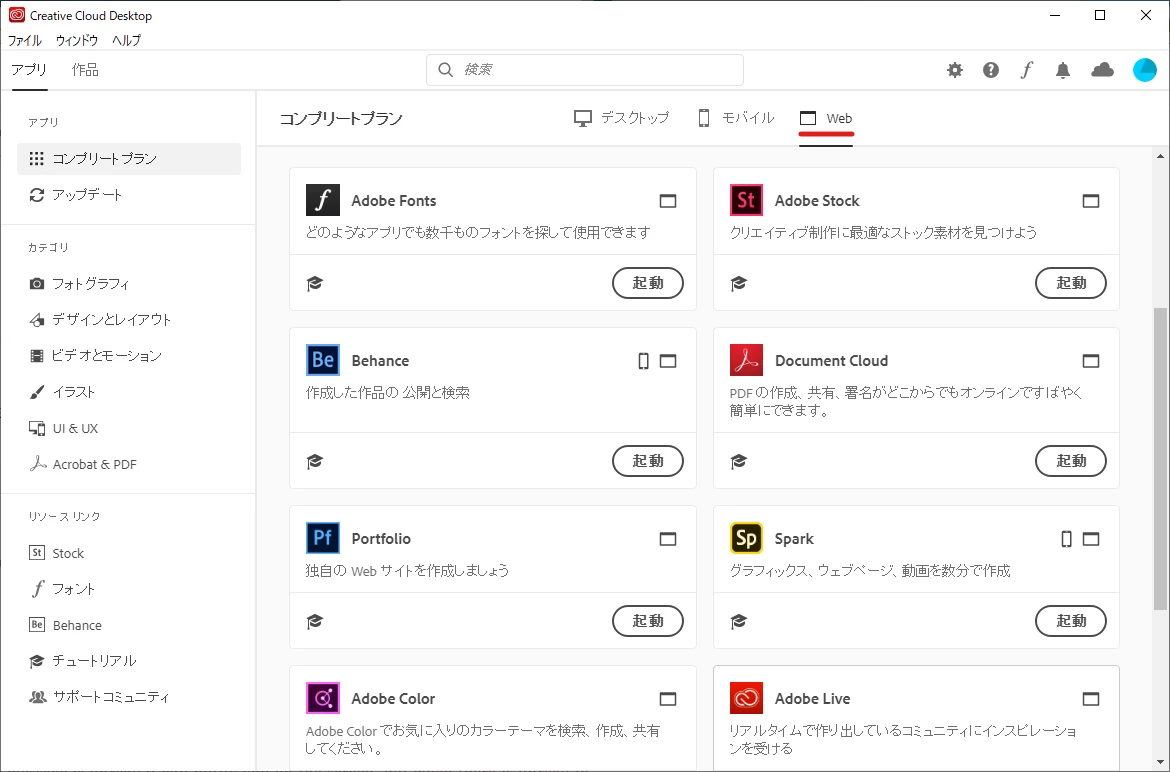Image resolution: width=1170 pixels, height=772 pixels.
Task: Select the モバイル filter tab
Action: pyautogui.click(x=736, y=118)
